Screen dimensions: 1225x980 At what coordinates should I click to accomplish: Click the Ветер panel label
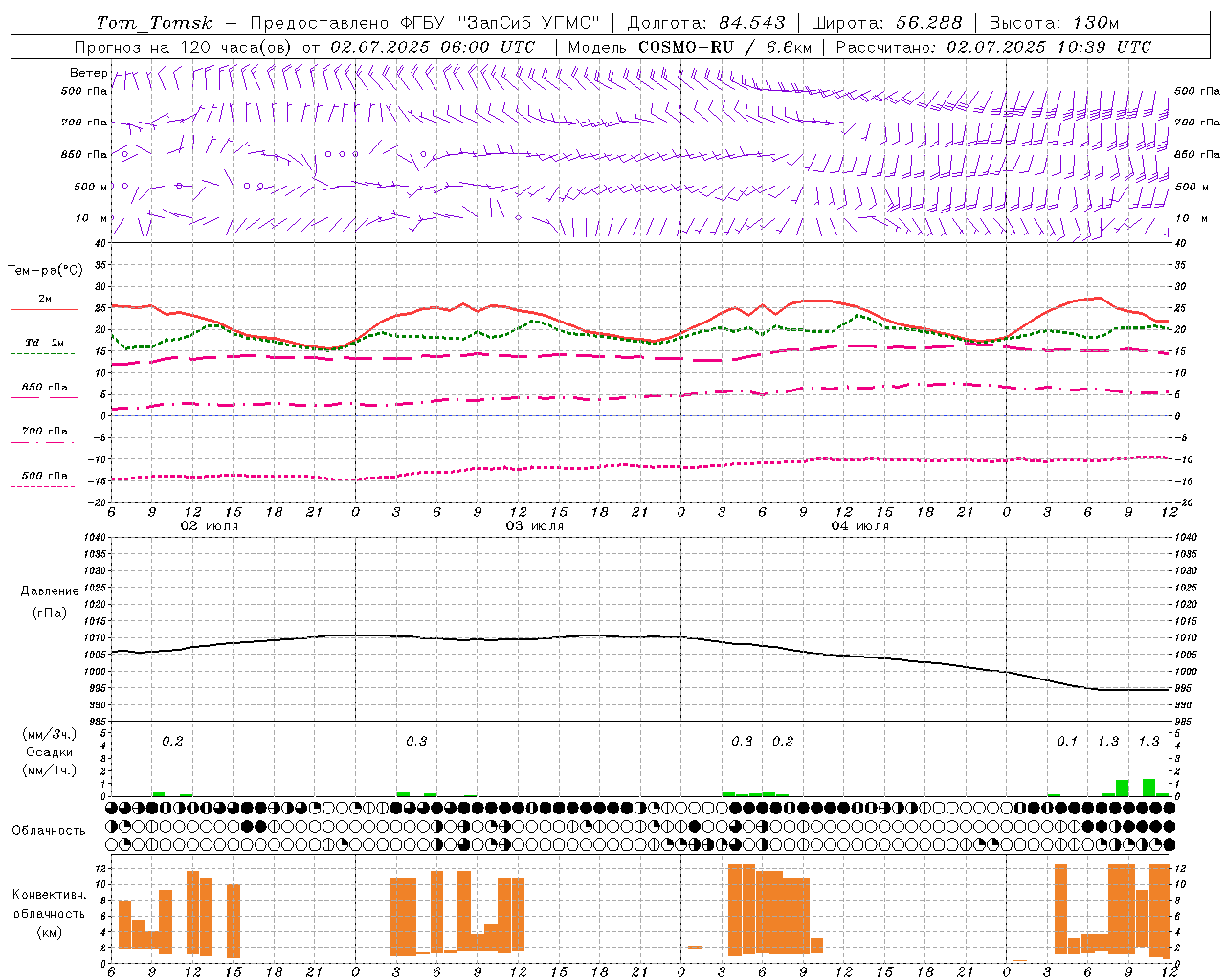tap(88, 73)
